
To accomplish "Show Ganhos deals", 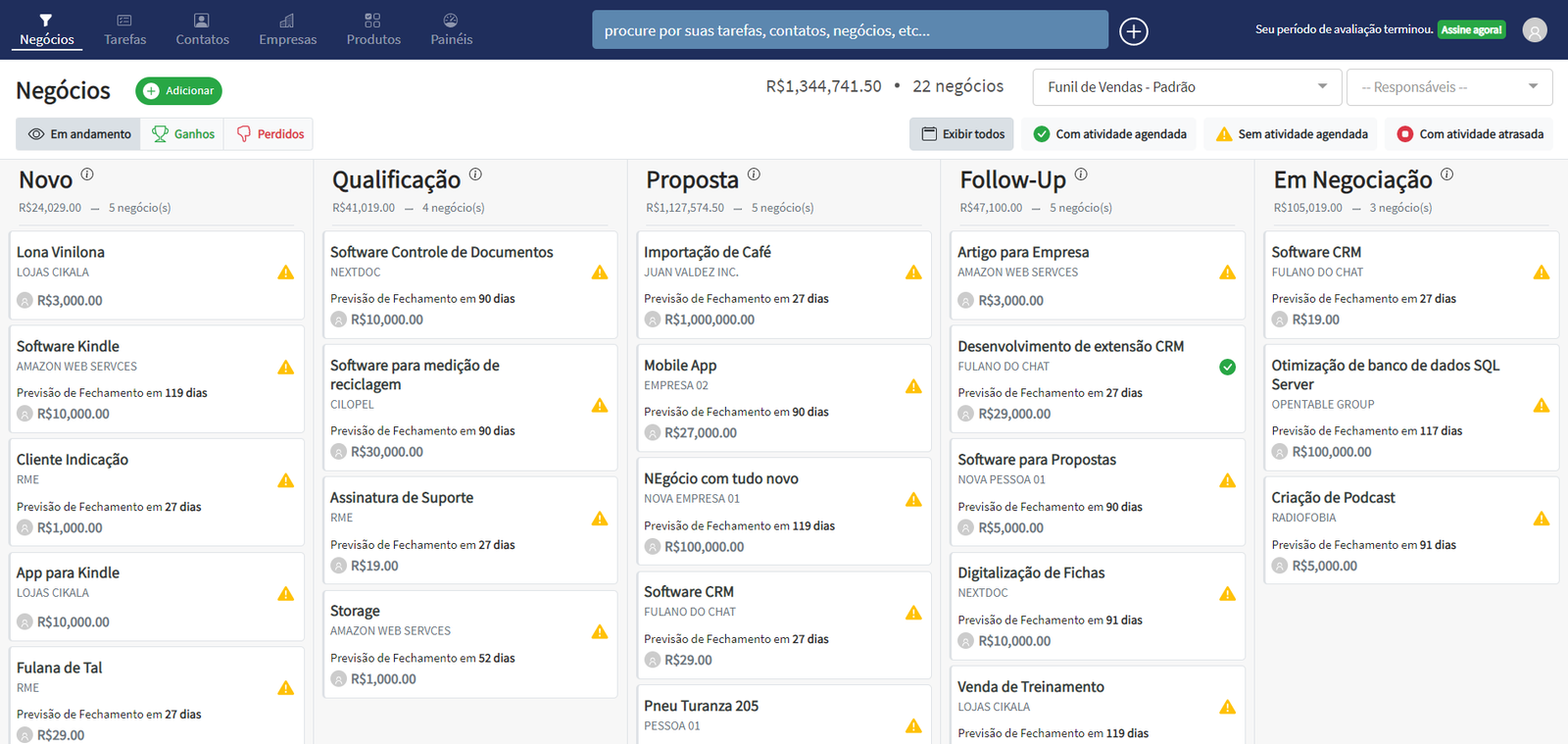I will click(182, 134).
